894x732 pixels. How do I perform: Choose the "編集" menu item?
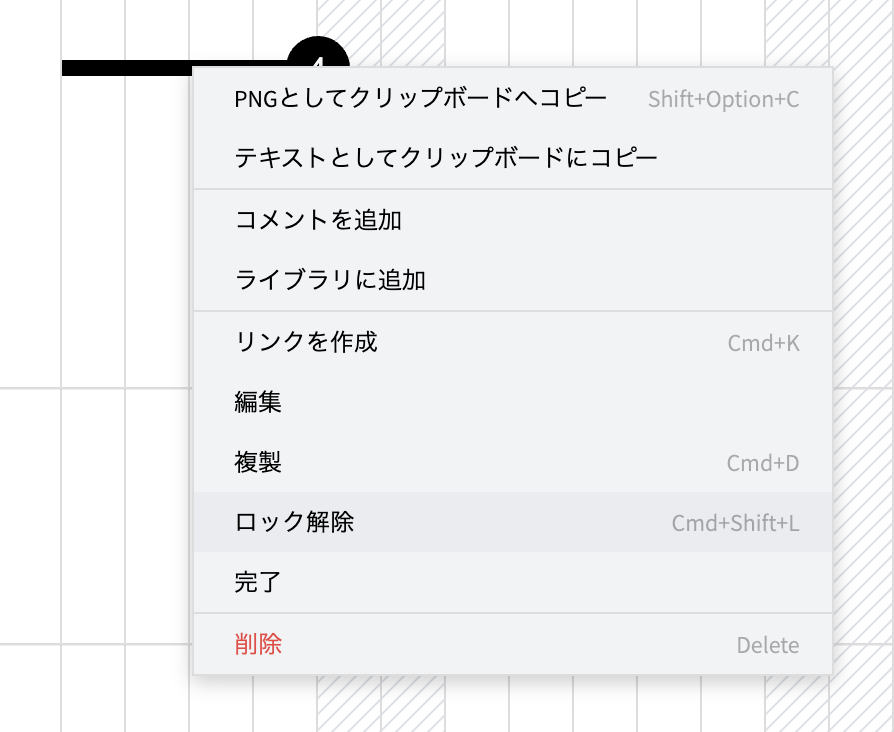258,402
